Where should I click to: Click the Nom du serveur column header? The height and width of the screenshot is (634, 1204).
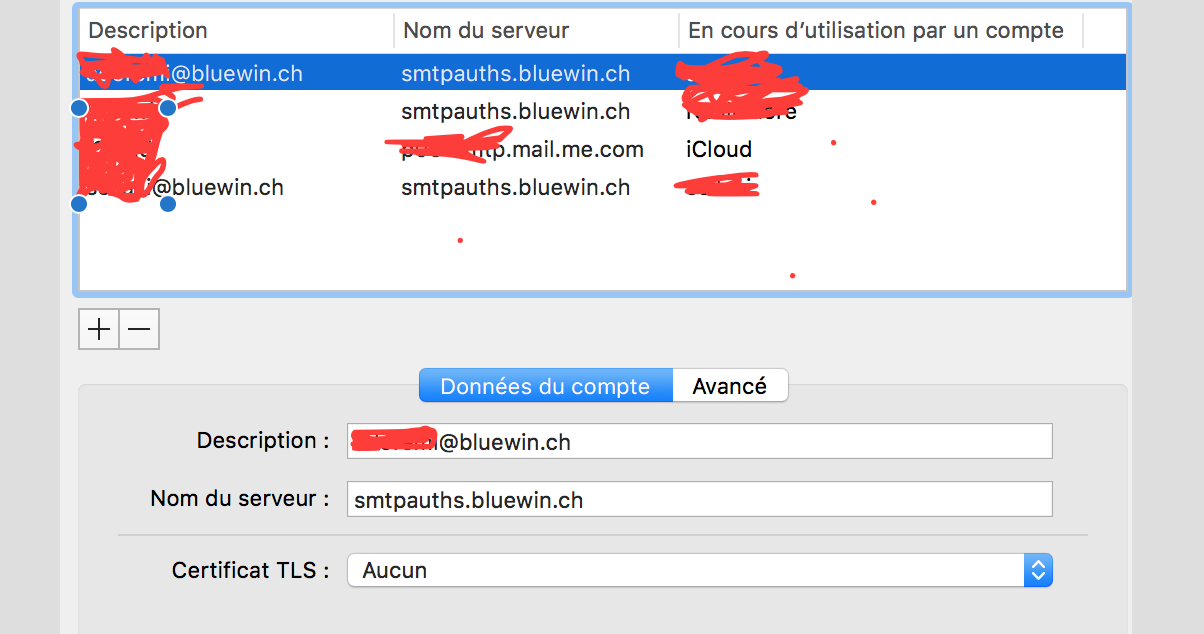click(x=486, y=30)
